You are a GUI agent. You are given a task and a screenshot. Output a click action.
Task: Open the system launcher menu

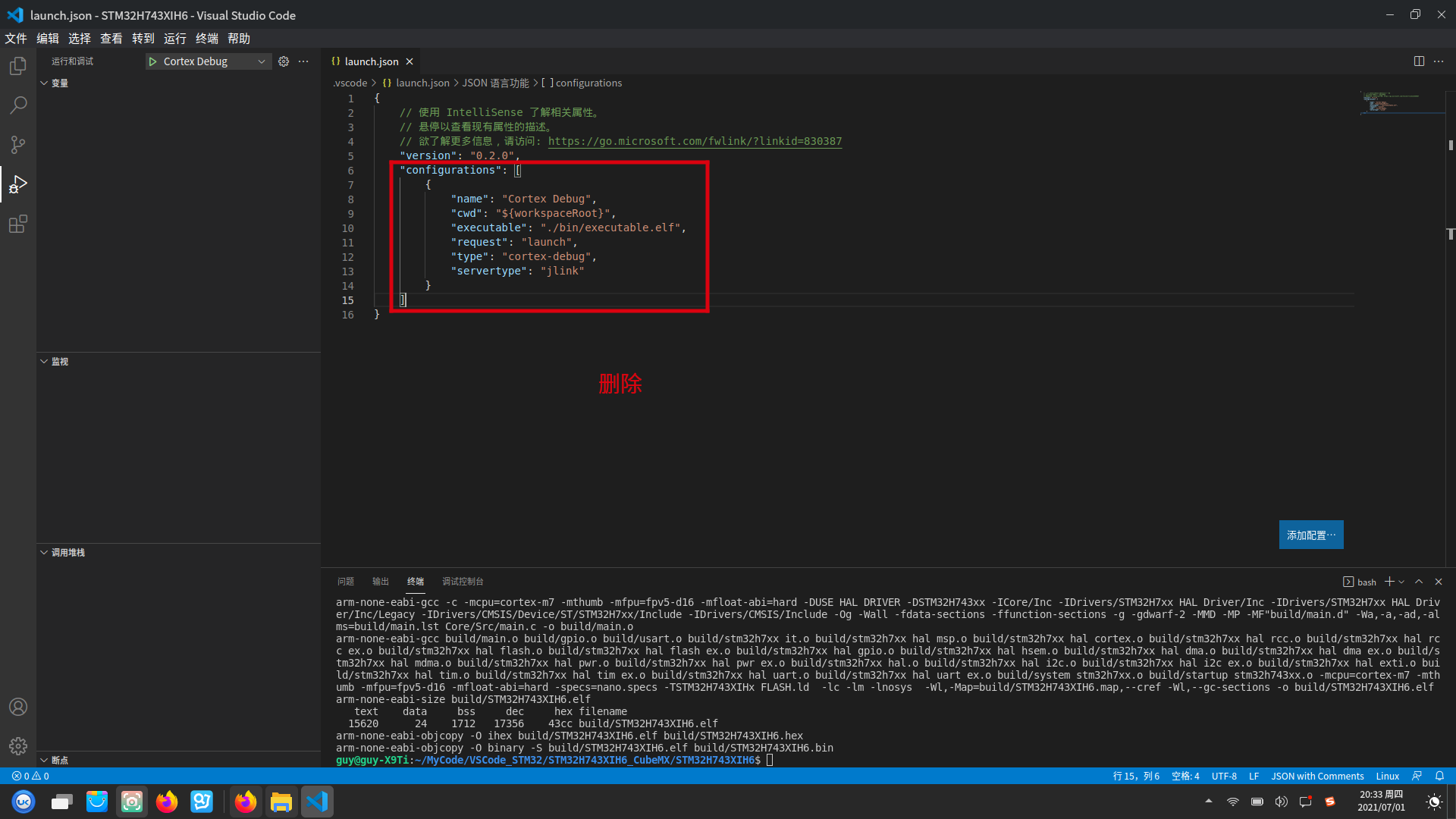pyautogui.click(x=24, y=802)
